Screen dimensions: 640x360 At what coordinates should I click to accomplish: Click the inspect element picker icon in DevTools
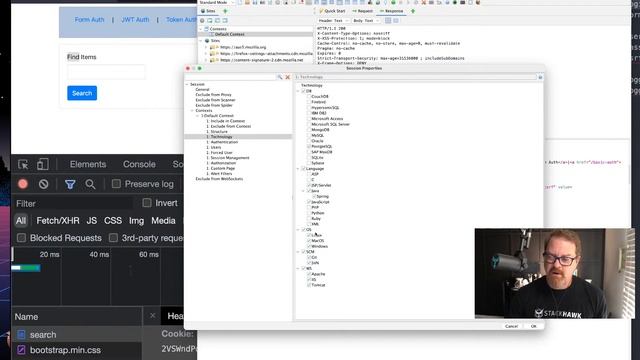(x=23, y=164)
